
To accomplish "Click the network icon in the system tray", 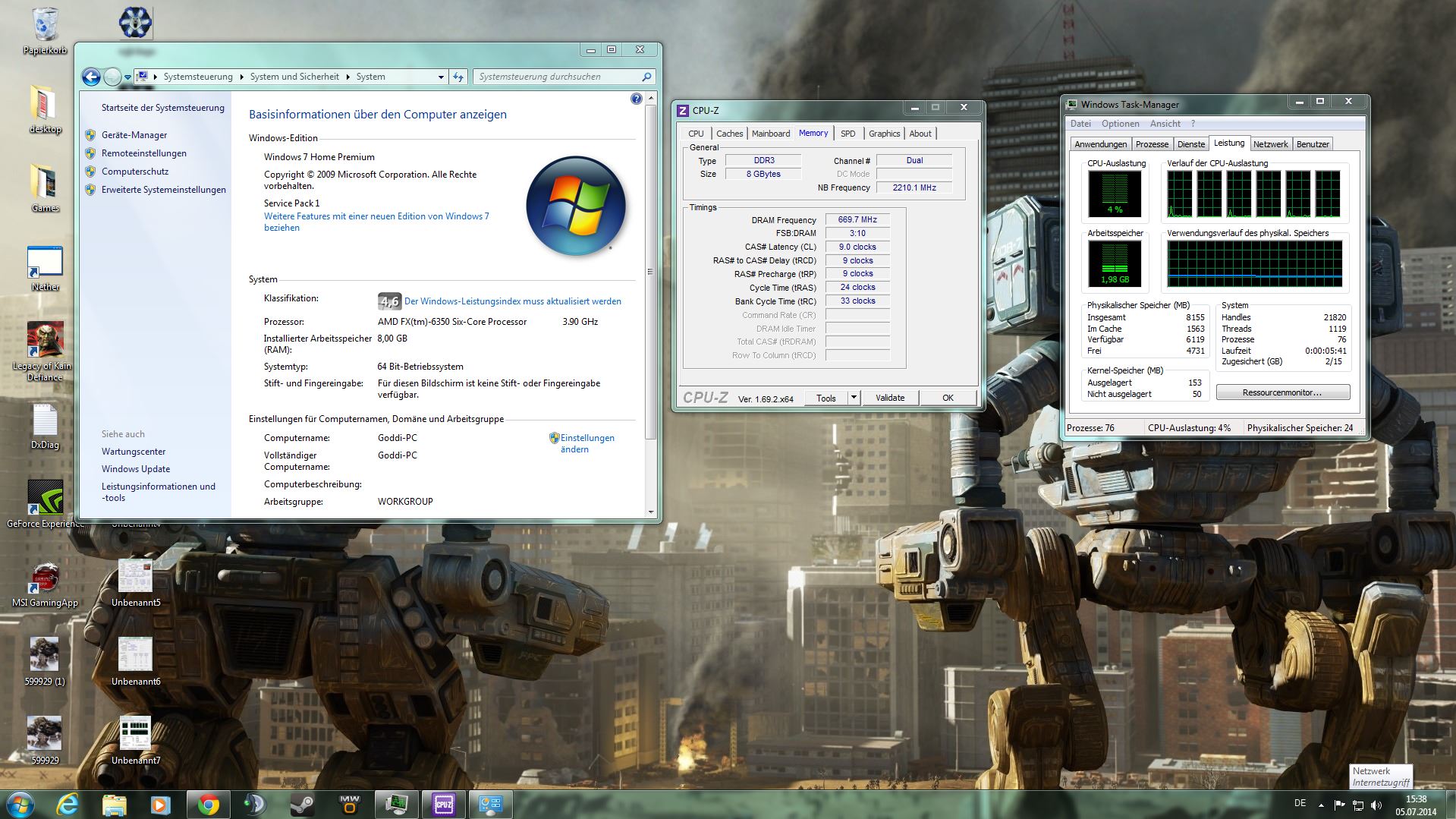I will click(1358, 805).
